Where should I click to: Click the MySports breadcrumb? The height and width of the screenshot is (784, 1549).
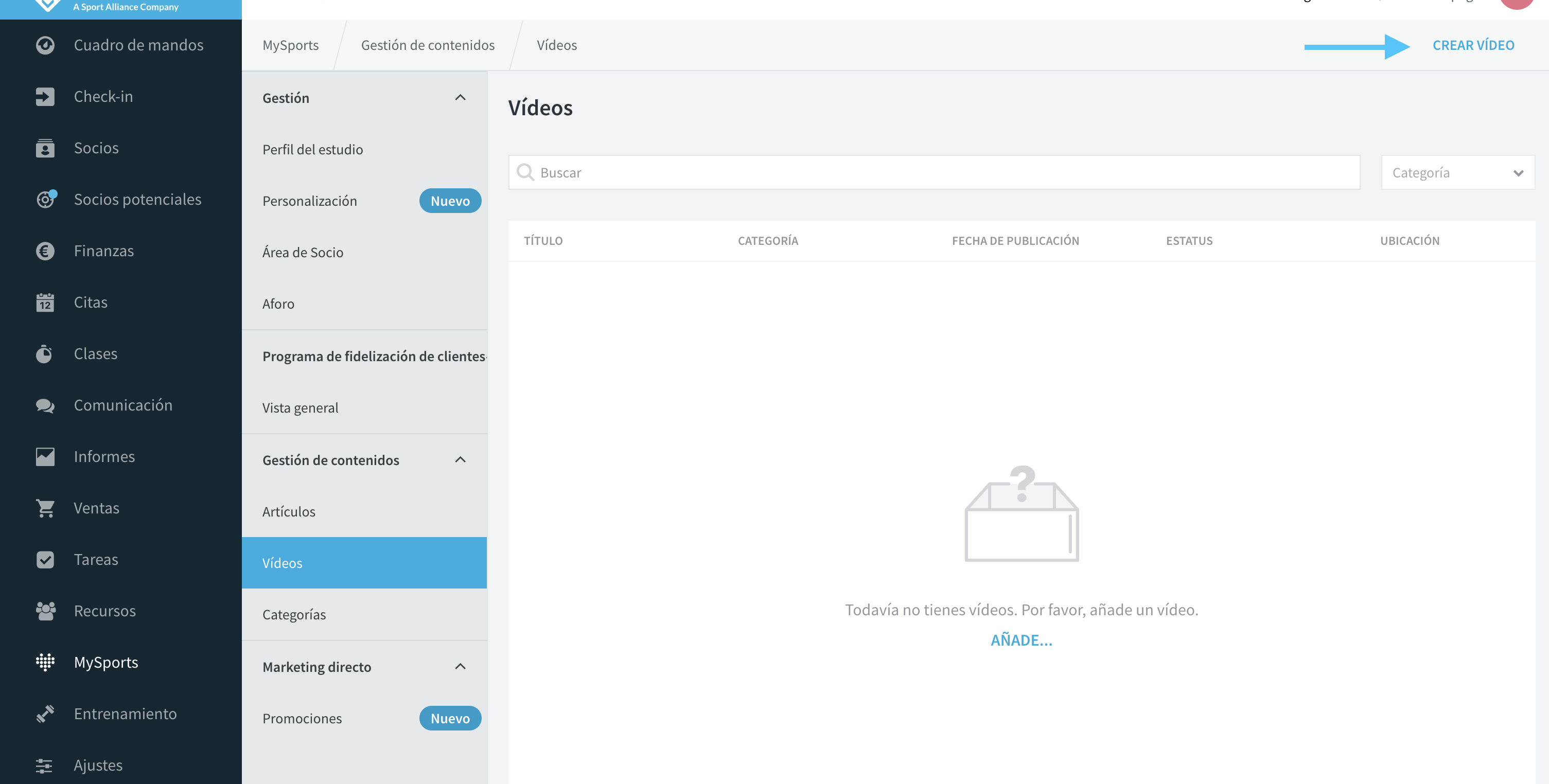click(x=290, y=45)
